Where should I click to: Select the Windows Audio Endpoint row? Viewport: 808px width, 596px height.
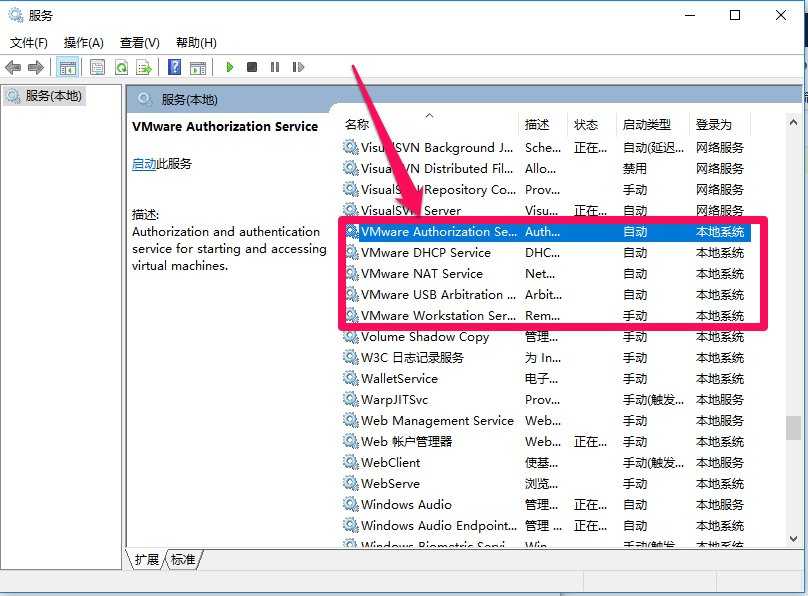[x=546, y=526]
